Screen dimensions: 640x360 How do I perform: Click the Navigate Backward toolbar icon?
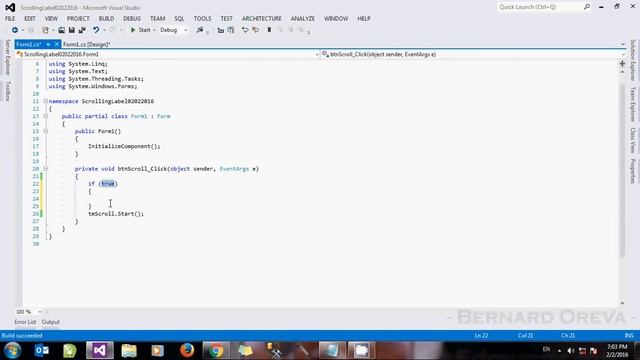(15, 30)
